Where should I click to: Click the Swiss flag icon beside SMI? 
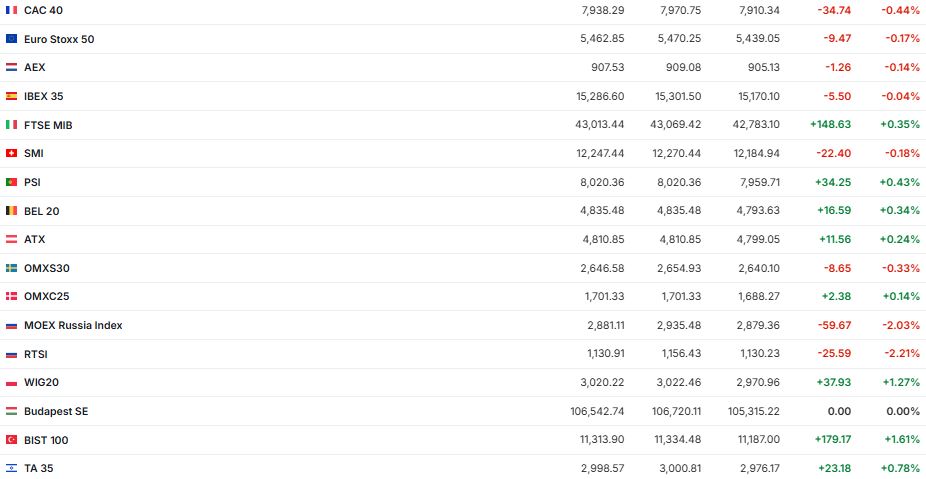[11, 153]
